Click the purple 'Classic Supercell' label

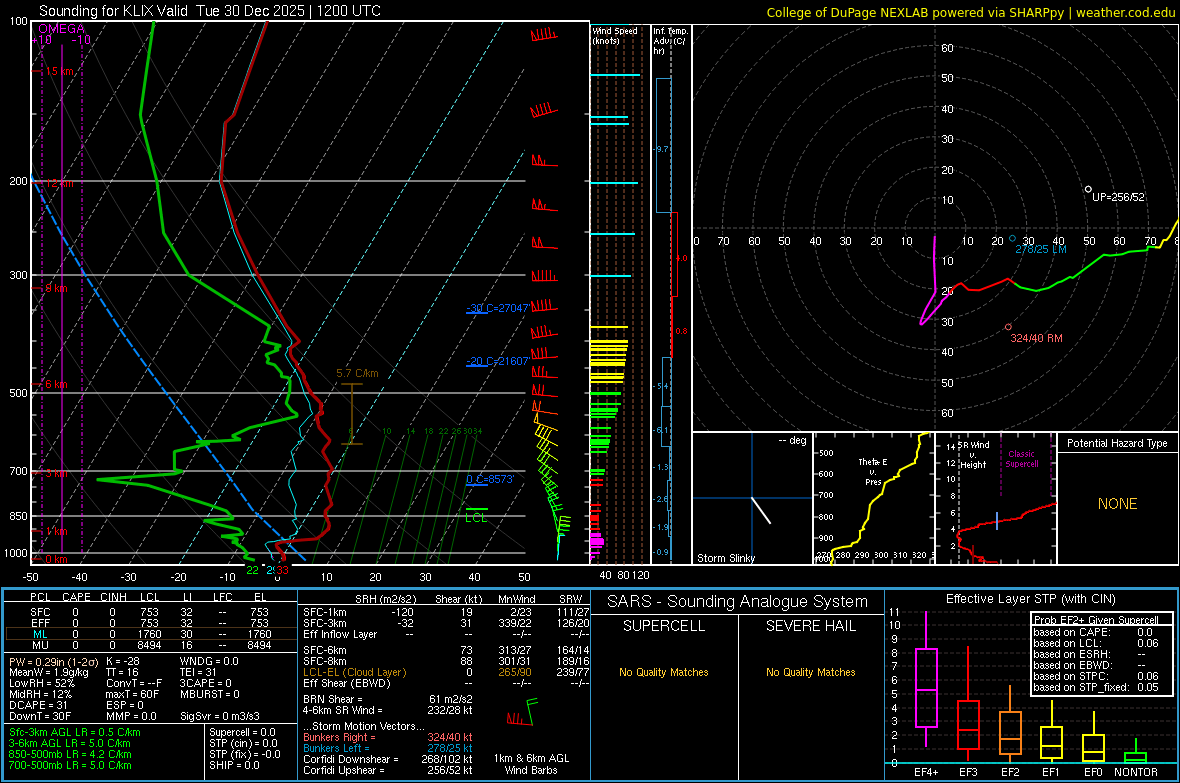coord(1021,459)
